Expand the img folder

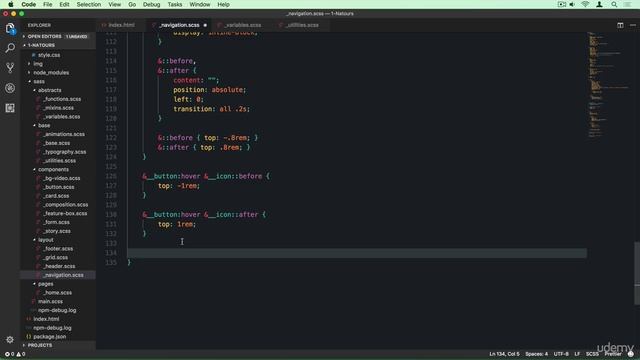[x=38, y=64]
